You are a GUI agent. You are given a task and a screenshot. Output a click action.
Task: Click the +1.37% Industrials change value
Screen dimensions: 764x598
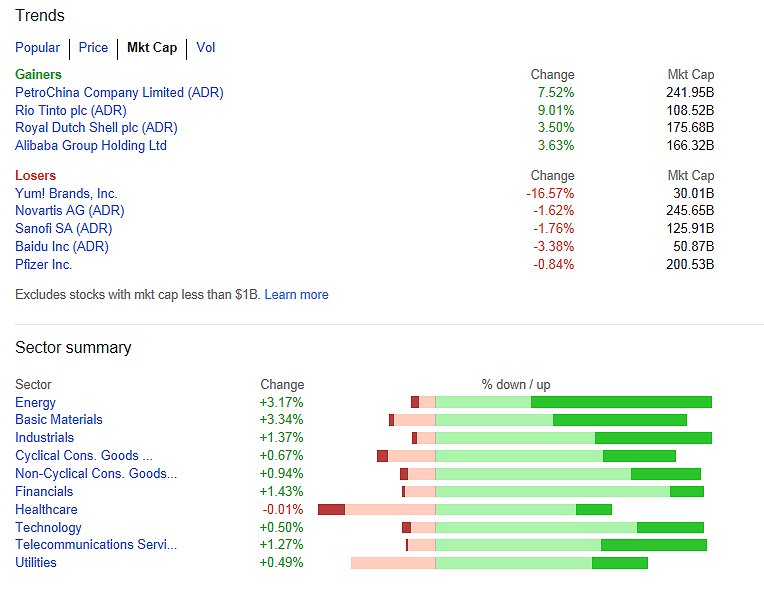coord(282,438)
